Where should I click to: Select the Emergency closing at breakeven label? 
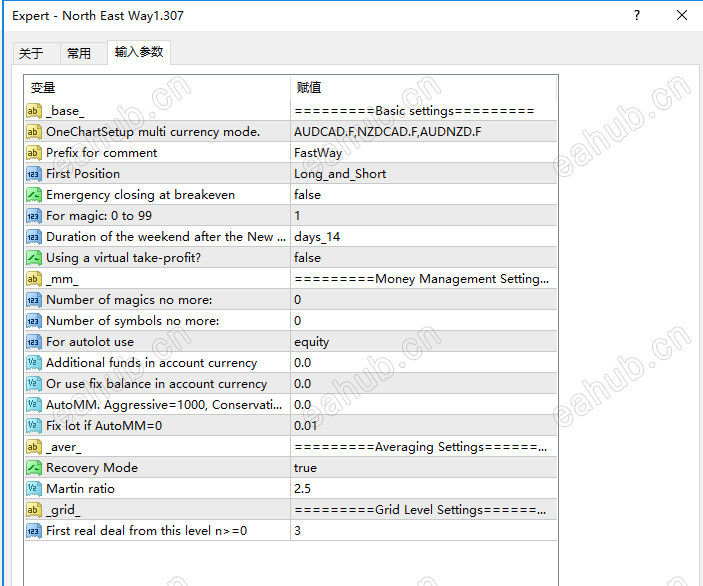(x=140, y=195)
